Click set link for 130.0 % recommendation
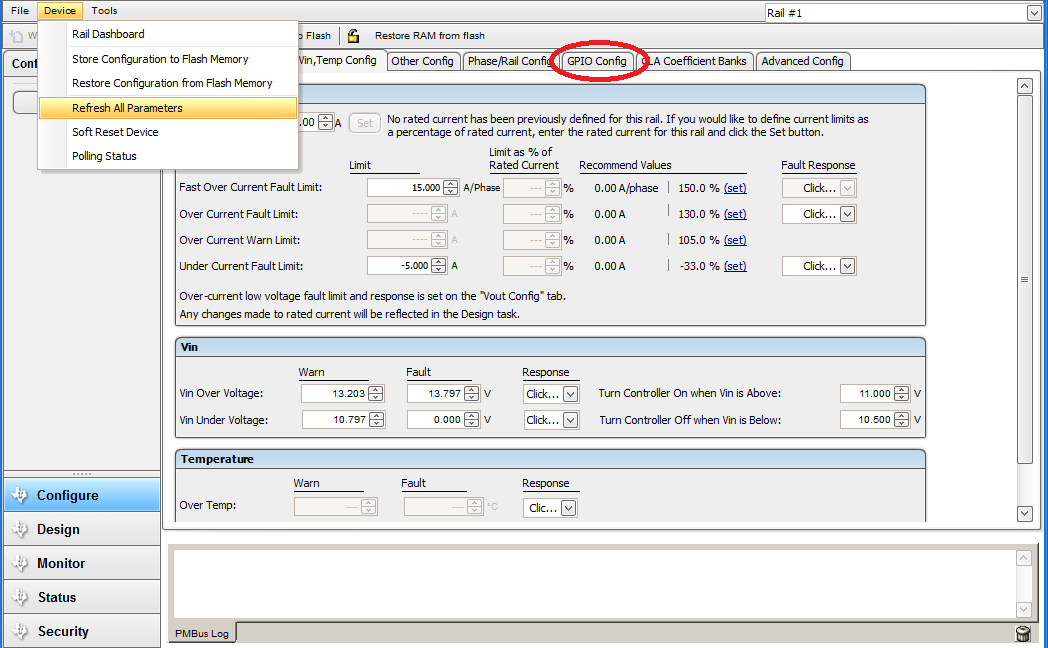Viewport: 1048px width, 648px height. (x=735, y=214)
